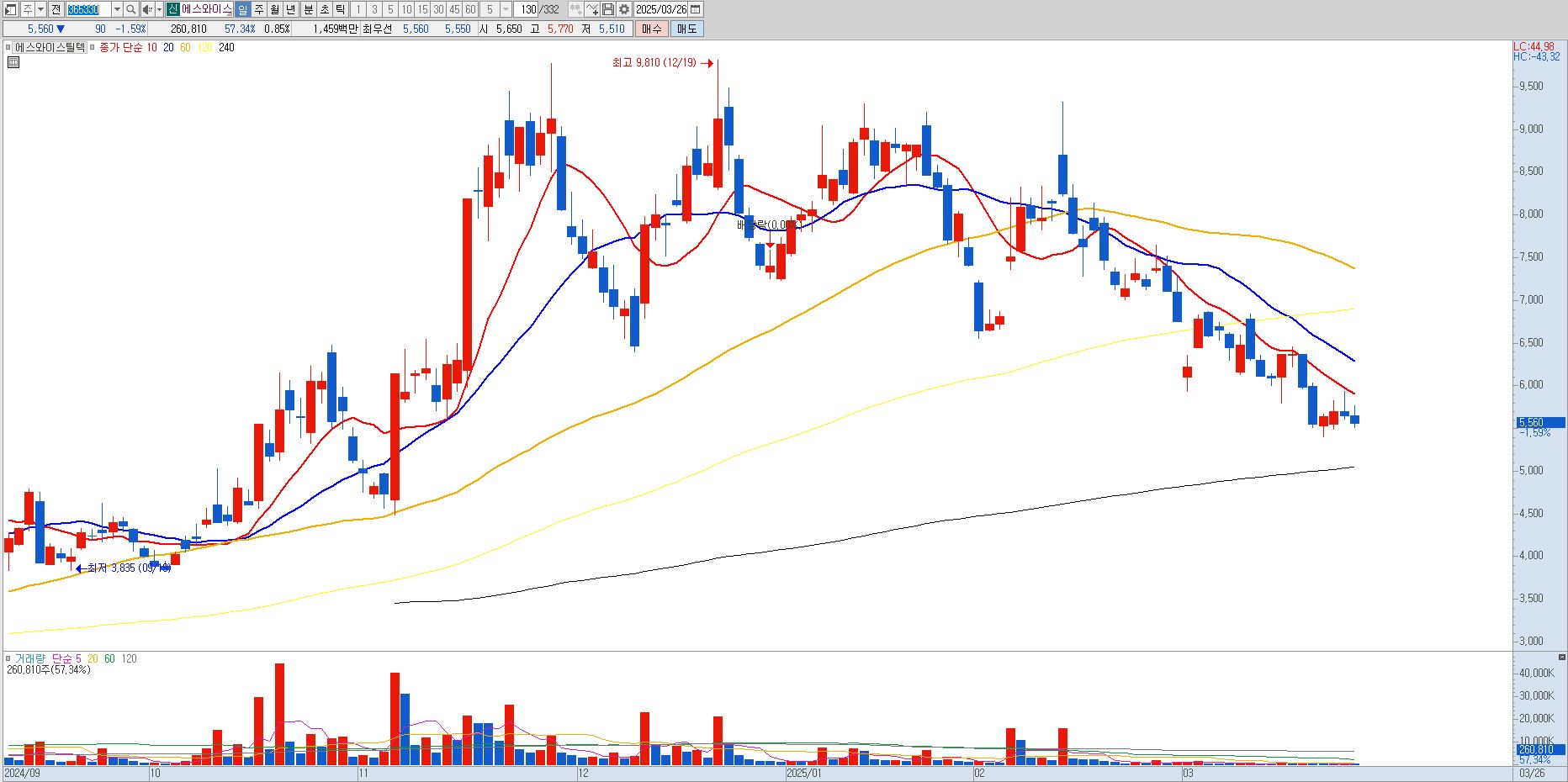Edit the candle count field showing 130
This screenshot has width=1568, height=782.
pyautogui.click(x=527, y=9)
